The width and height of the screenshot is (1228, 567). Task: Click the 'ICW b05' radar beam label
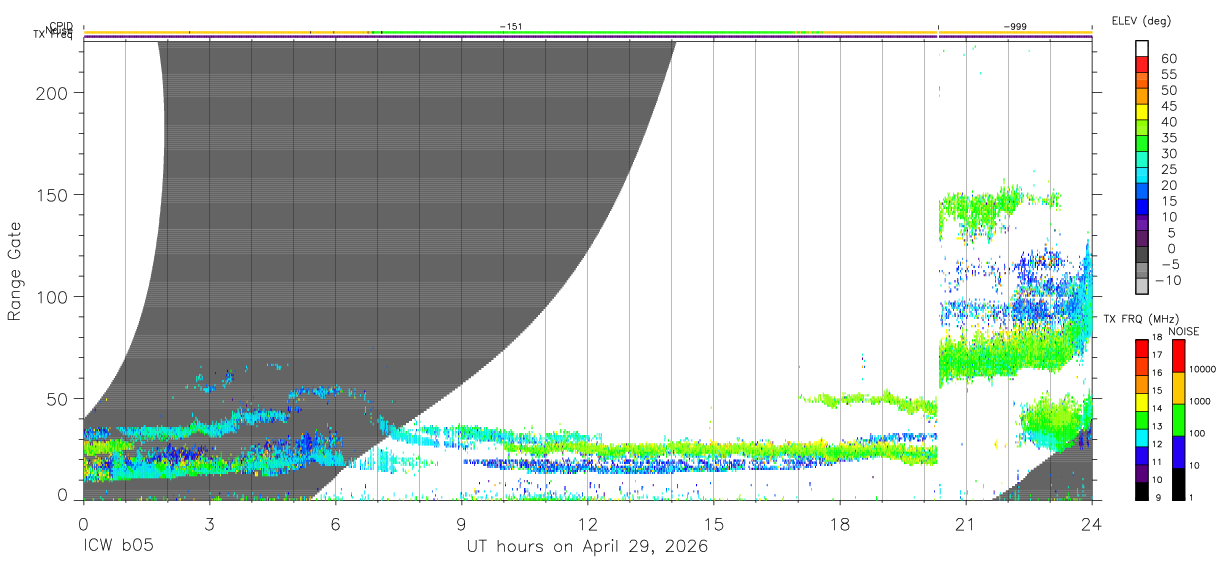[x=118, y=547]
